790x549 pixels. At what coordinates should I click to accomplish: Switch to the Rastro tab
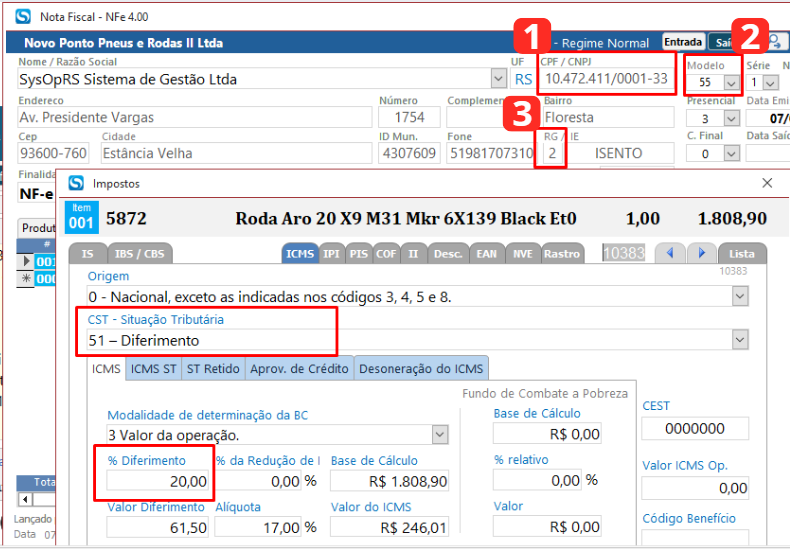pyautogui.click(x=562, y=254)
